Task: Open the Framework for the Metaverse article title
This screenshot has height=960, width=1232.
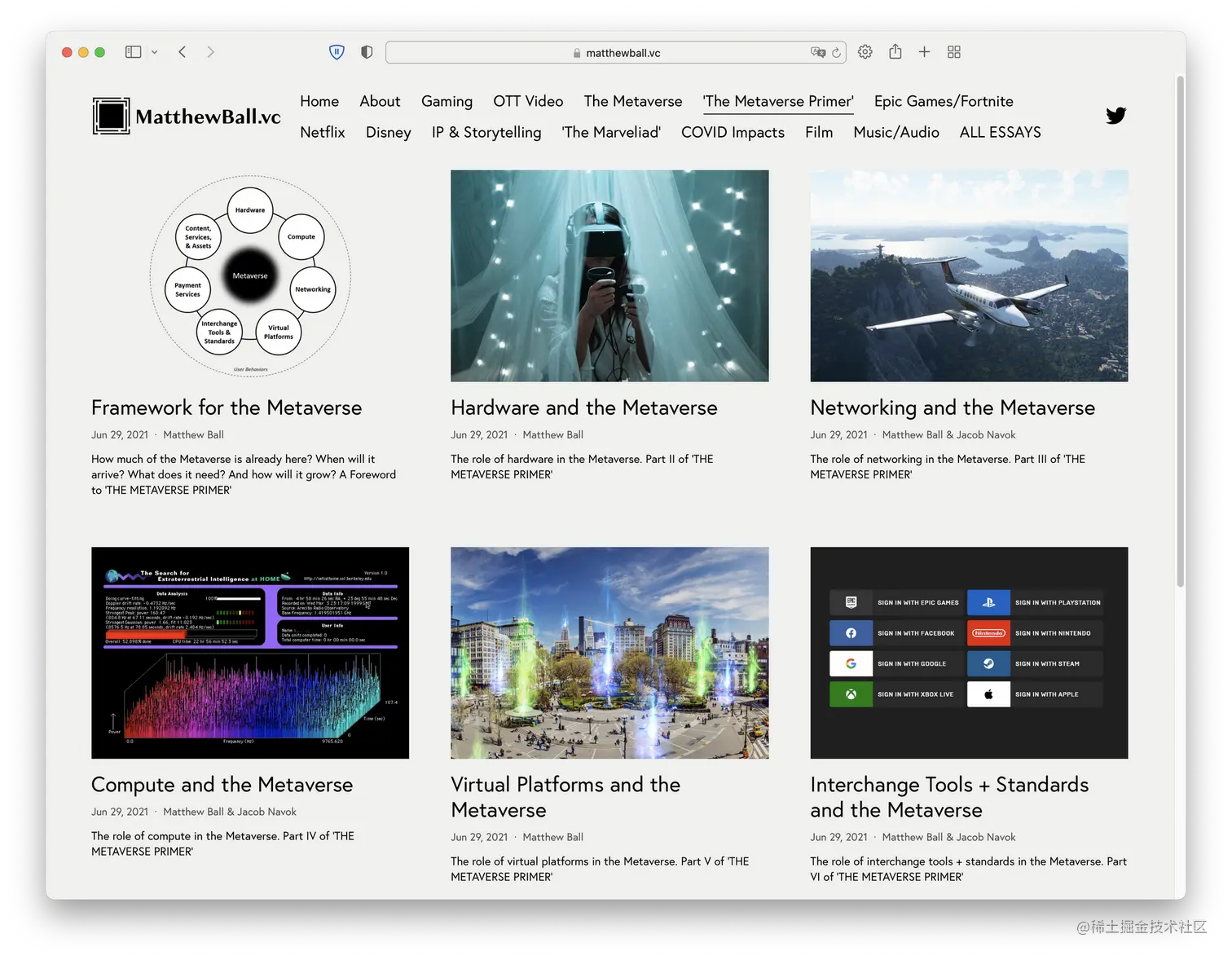Action: click(x=227, y=407)
